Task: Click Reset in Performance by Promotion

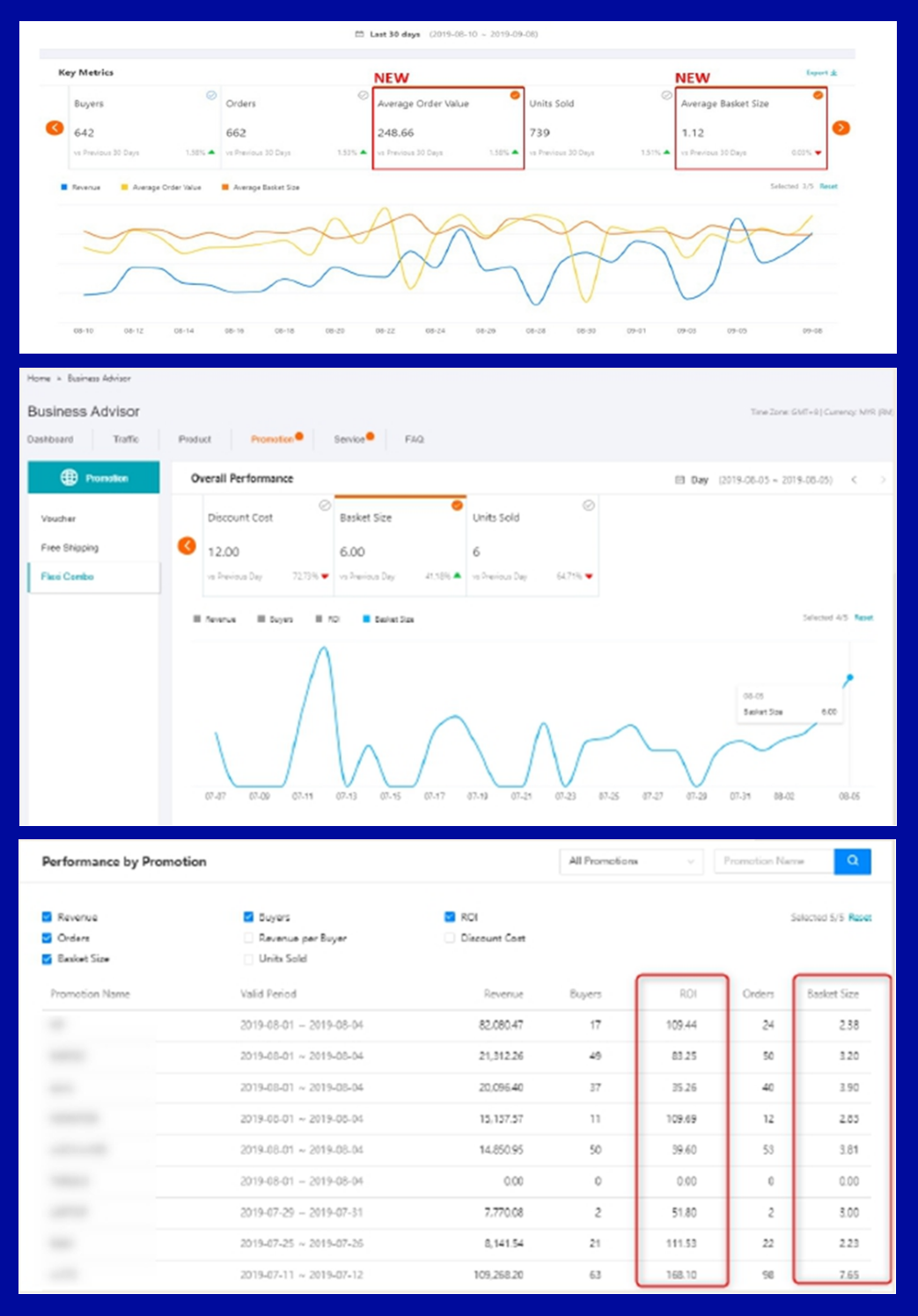Action: [860, 918]
